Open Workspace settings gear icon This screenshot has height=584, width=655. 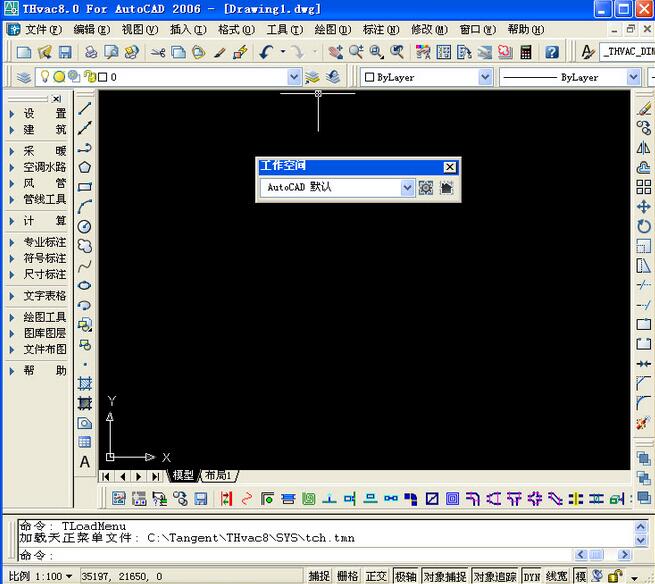(426, 188)
